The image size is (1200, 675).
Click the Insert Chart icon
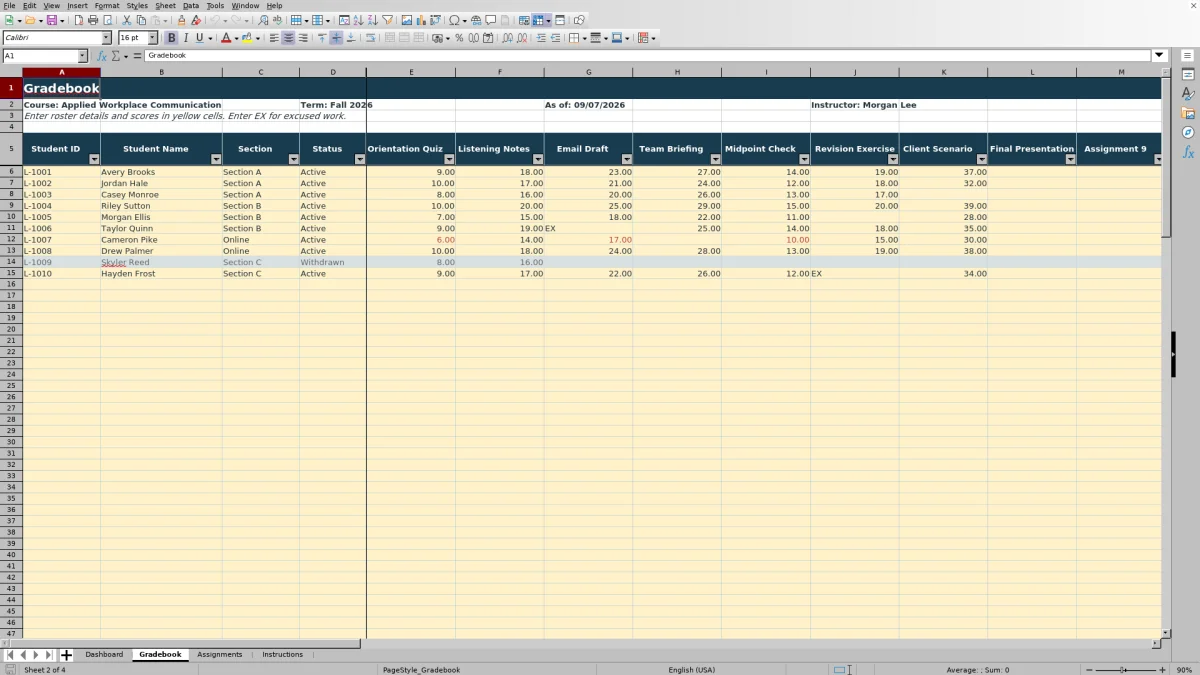pyautogui.click(x=420, y=20)
